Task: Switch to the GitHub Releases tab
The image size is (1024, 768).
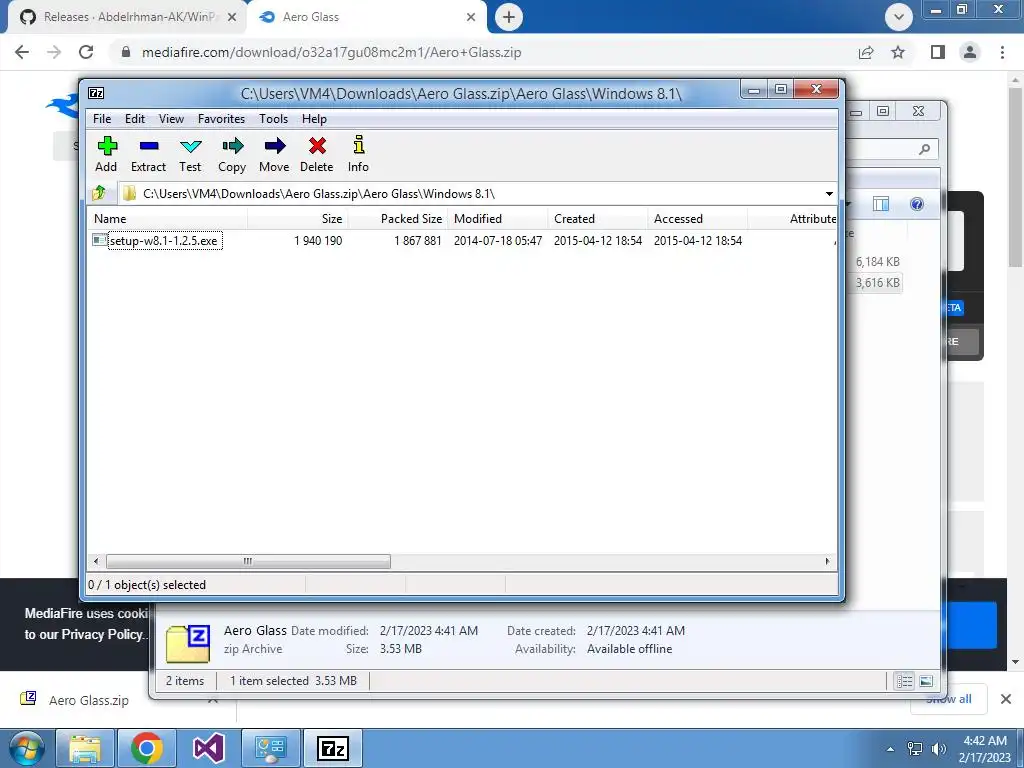Action: 127,17
